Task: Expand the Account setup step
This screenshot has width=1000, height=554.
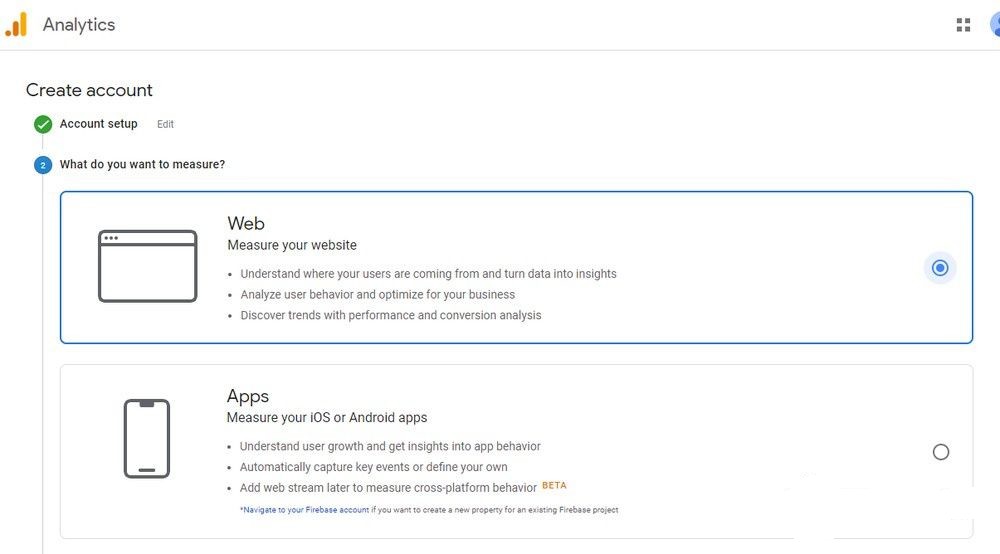Action: pyautogui.click(x=98, y=124)
